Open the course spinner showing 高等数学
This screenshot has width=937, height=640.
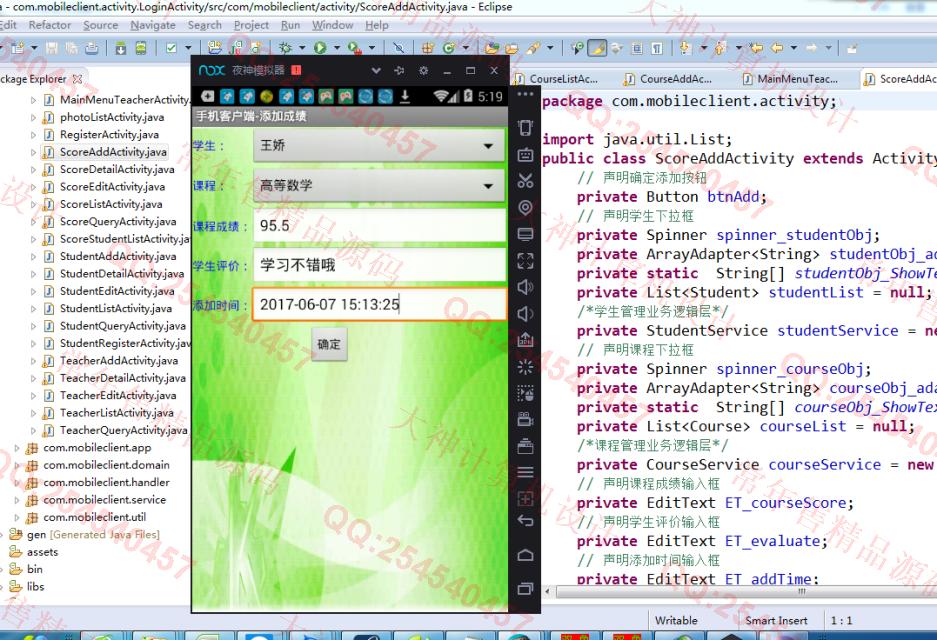click(x=379, y=185)
